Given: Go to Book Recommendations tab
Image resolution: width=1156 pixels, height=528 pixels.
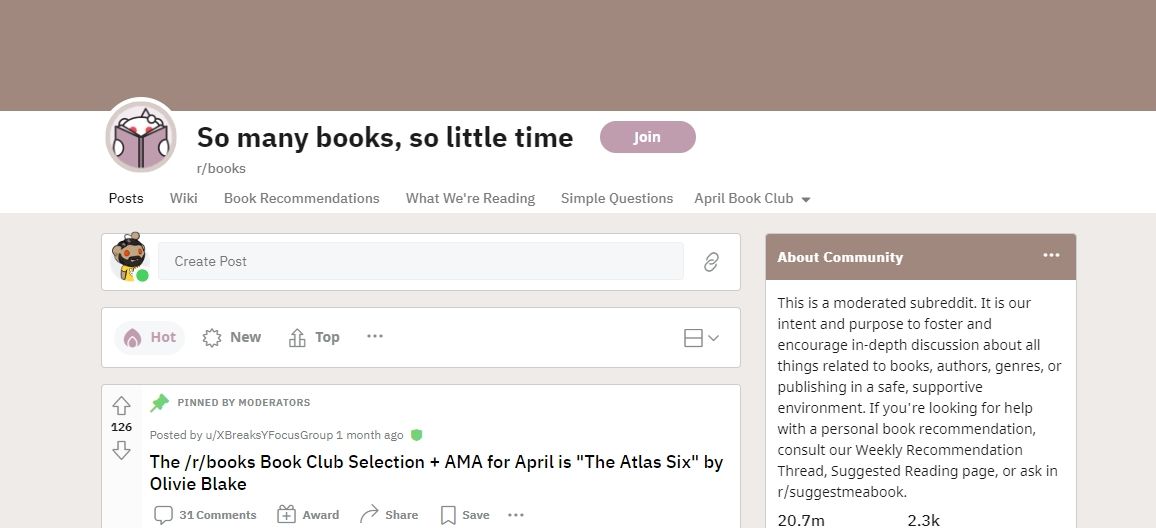Looking at the screenshot, I should pyautogui.click(x=301, y=199).
